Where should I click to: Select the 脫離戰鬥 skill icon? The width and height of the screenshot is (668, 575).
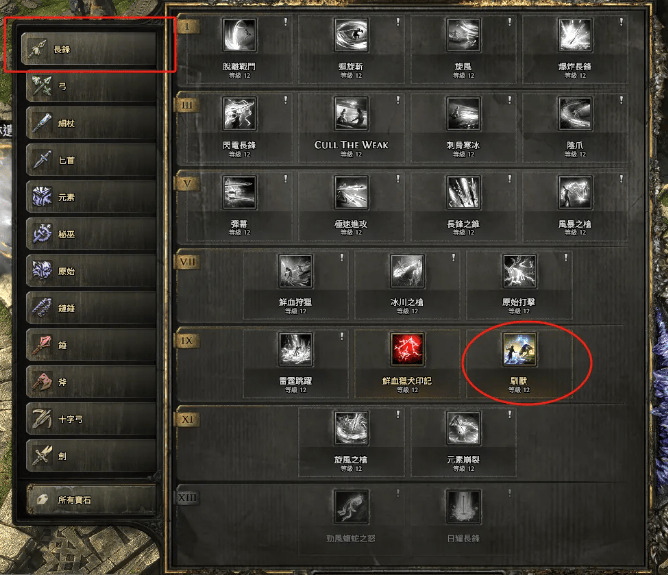point(239,35)
